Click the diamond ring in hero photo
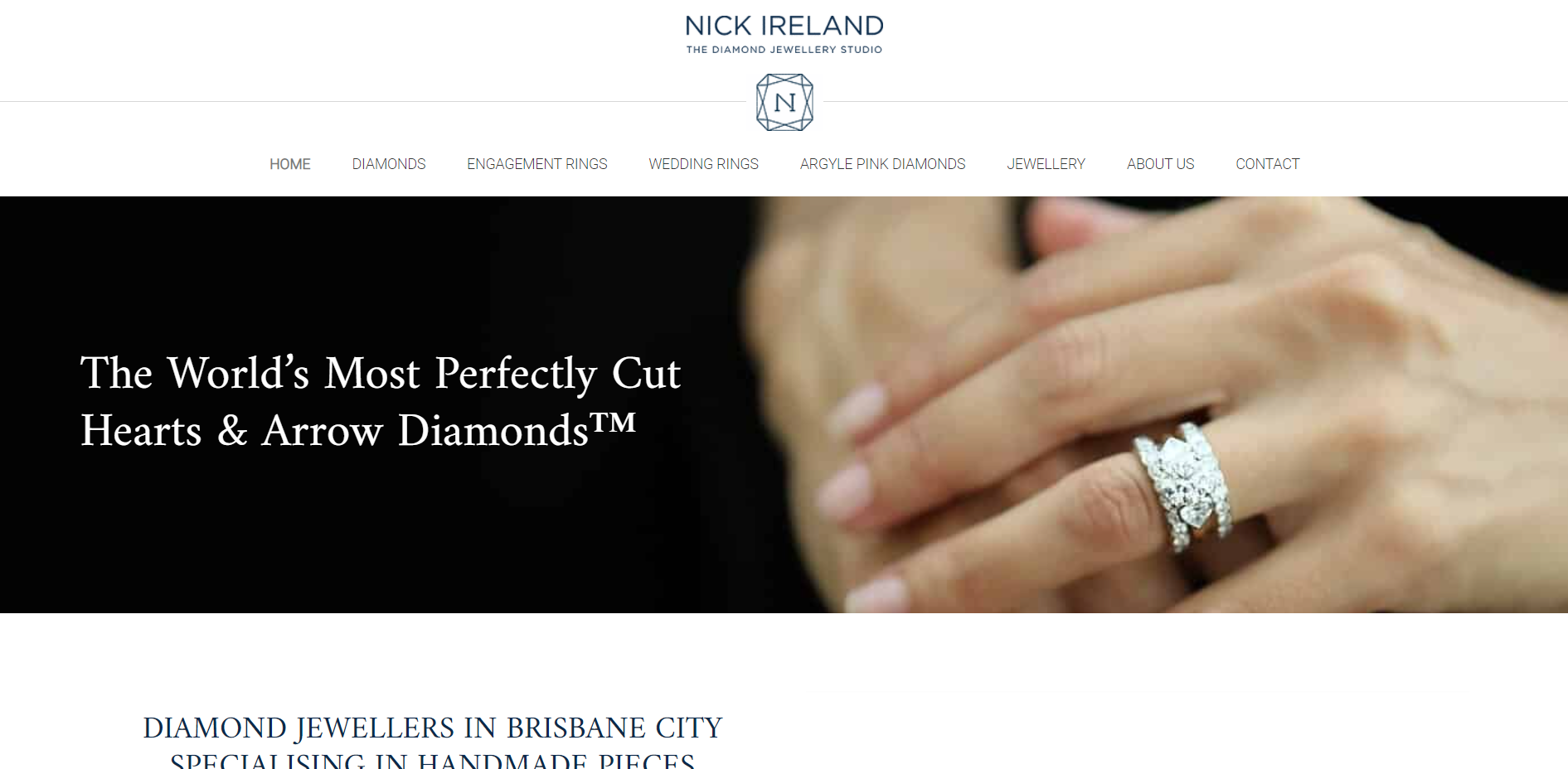This screenshot has height=769, width=1568. (x=1182, y=485)
